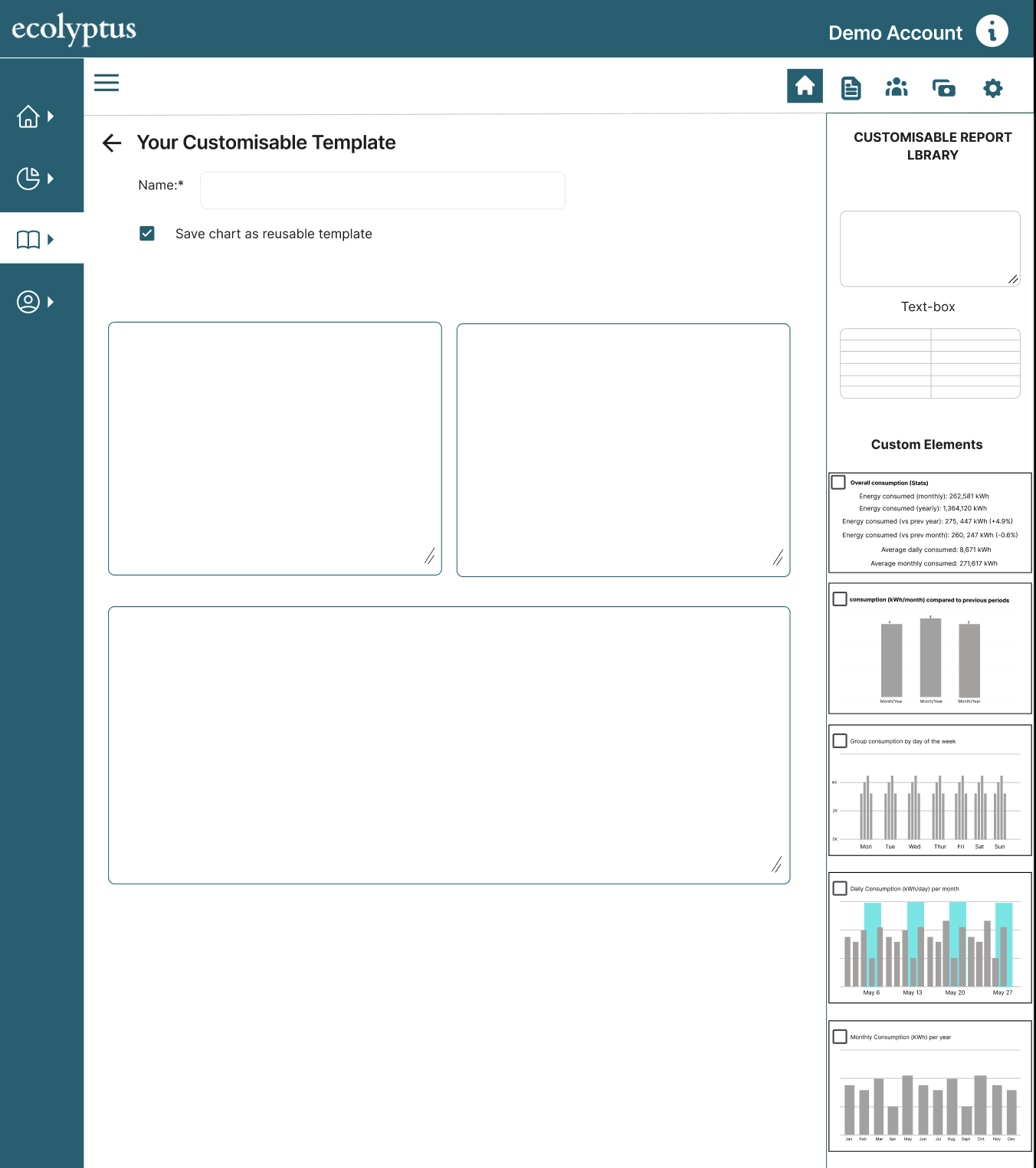Open the home icon in the top toolbar
The height and width of the screenshot is (1168, 1036).
pyautogui.click(x=805, y=86)
